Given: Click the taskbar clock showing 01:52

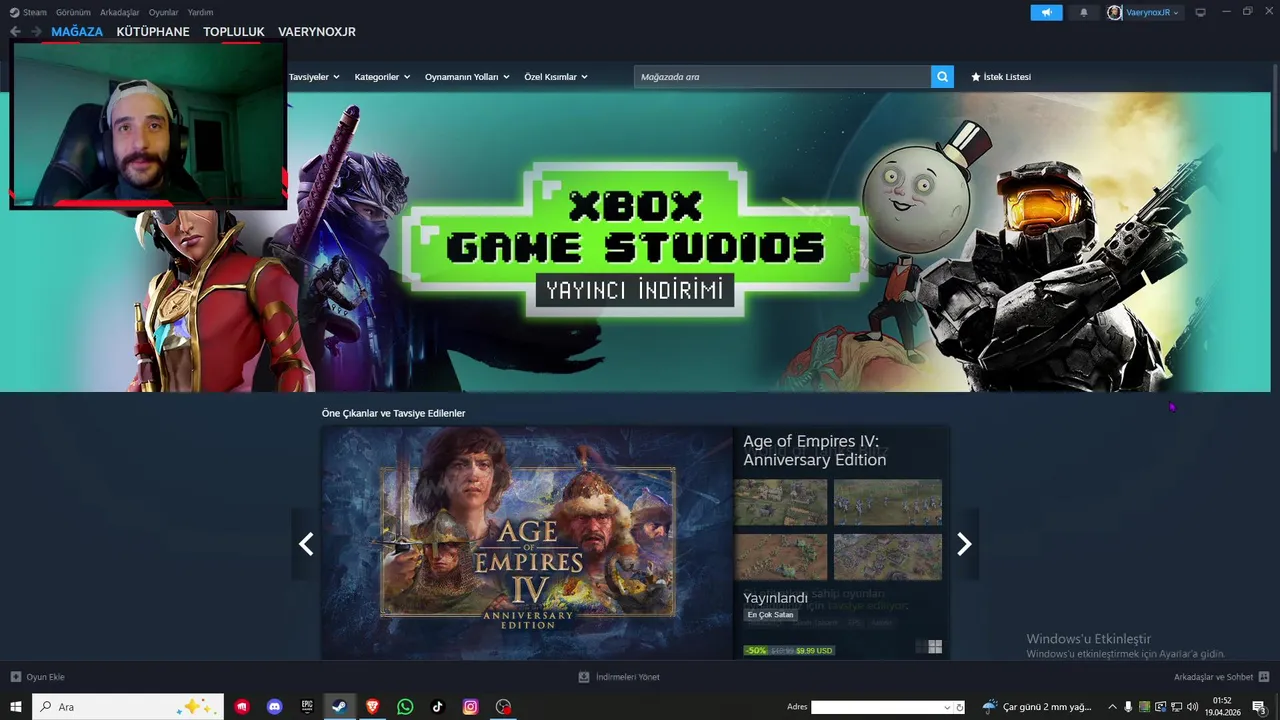Looking at the screenshot, I should pyautogui.click(x=1222, y=707).
